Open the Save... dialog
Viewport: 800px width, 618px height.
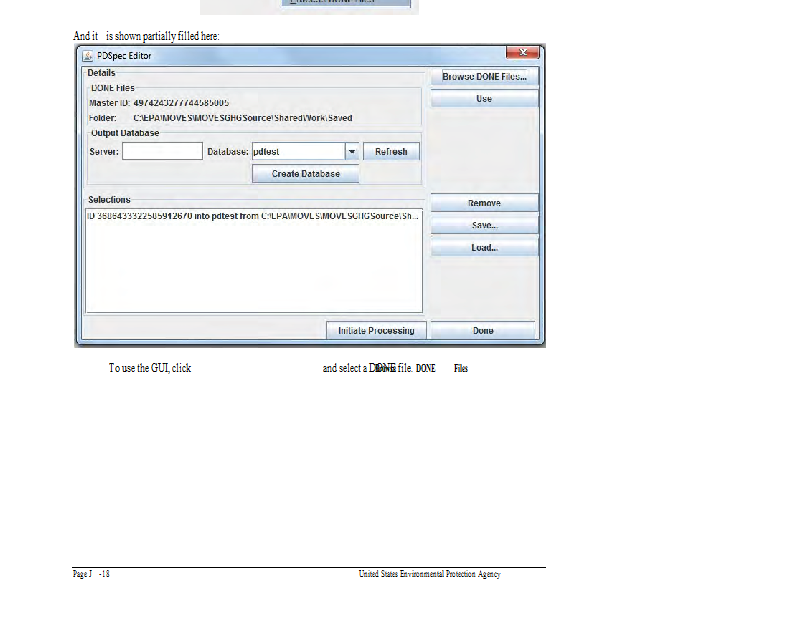pyautogui.click(x=484, y=226)
